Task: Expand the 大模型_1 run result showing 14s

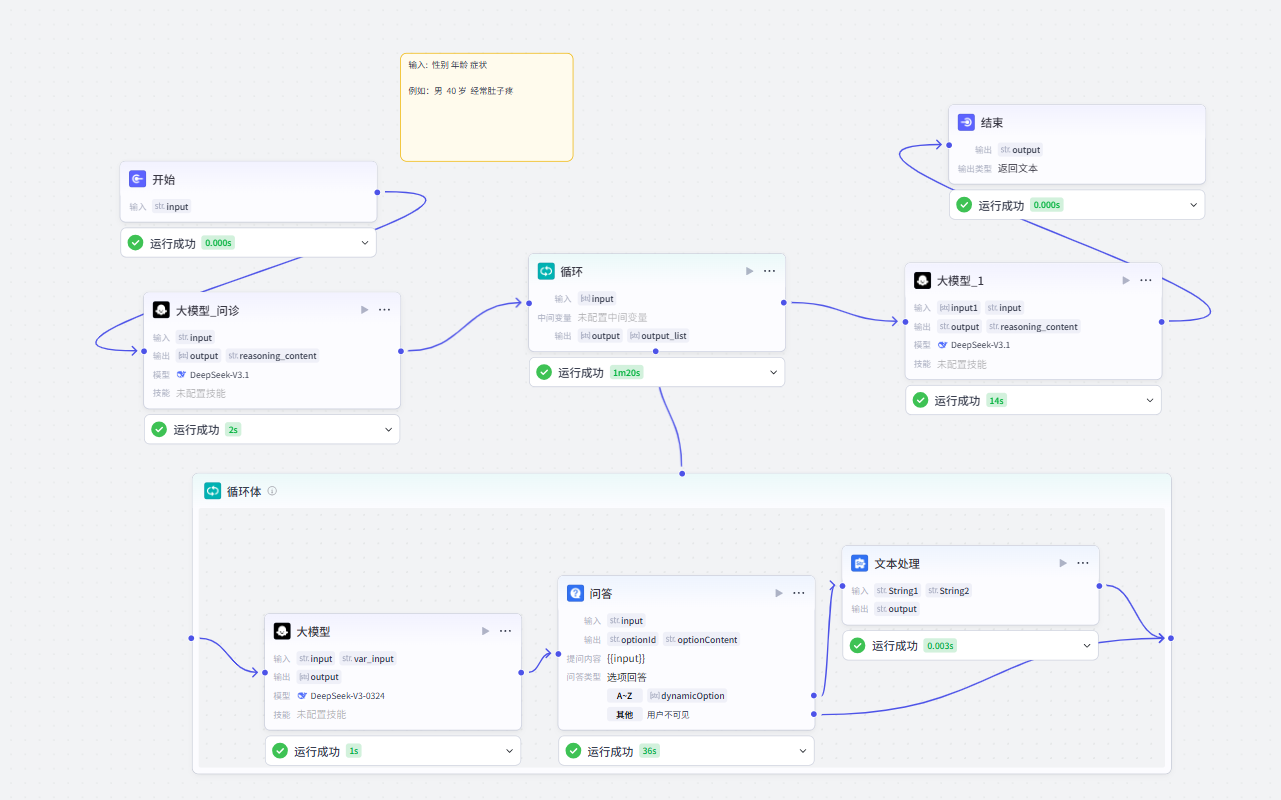Action: [1149, 400]
